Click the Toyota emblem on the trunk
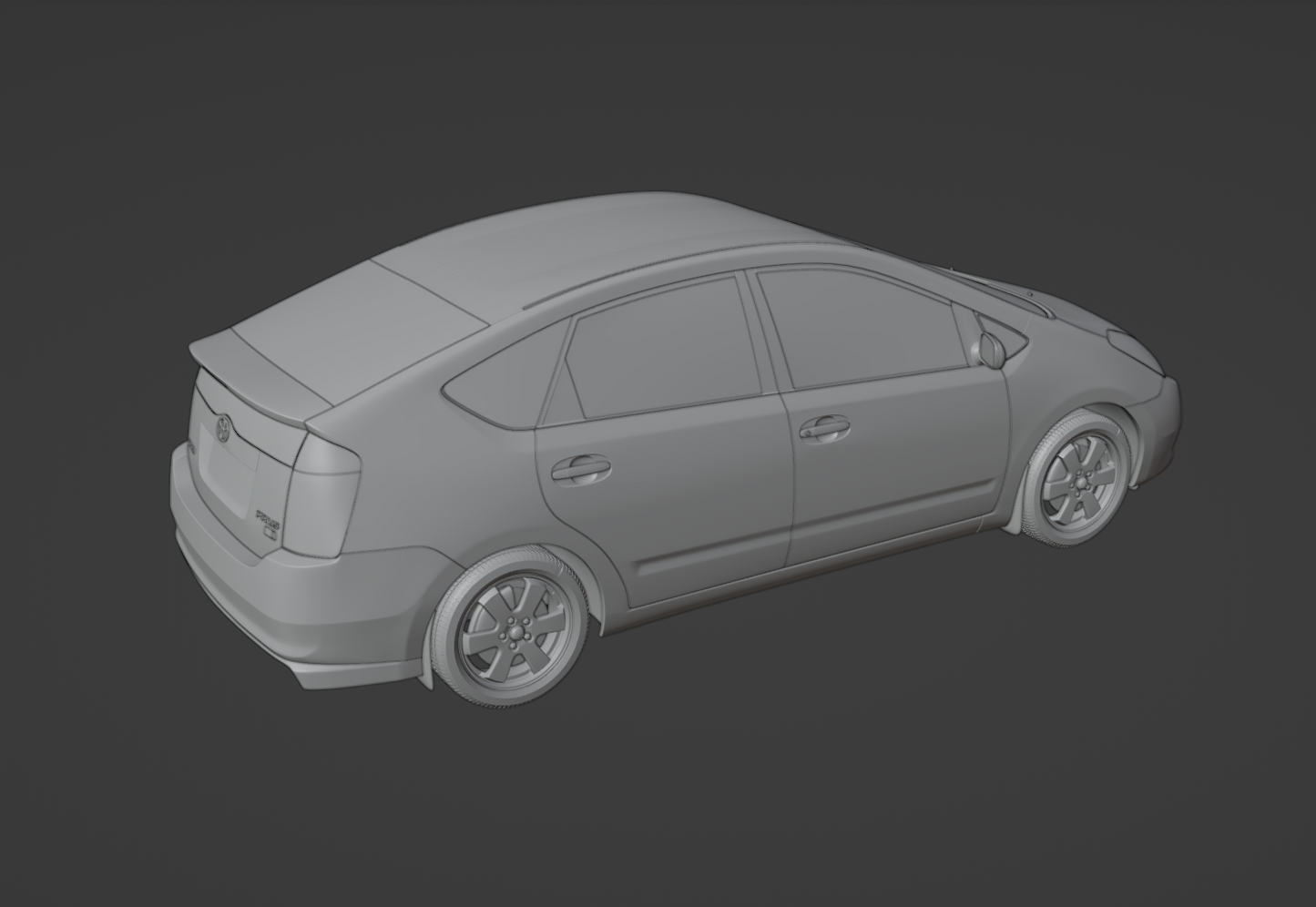This screenshot has height=907, width=1316. click(x=222, y=427)
